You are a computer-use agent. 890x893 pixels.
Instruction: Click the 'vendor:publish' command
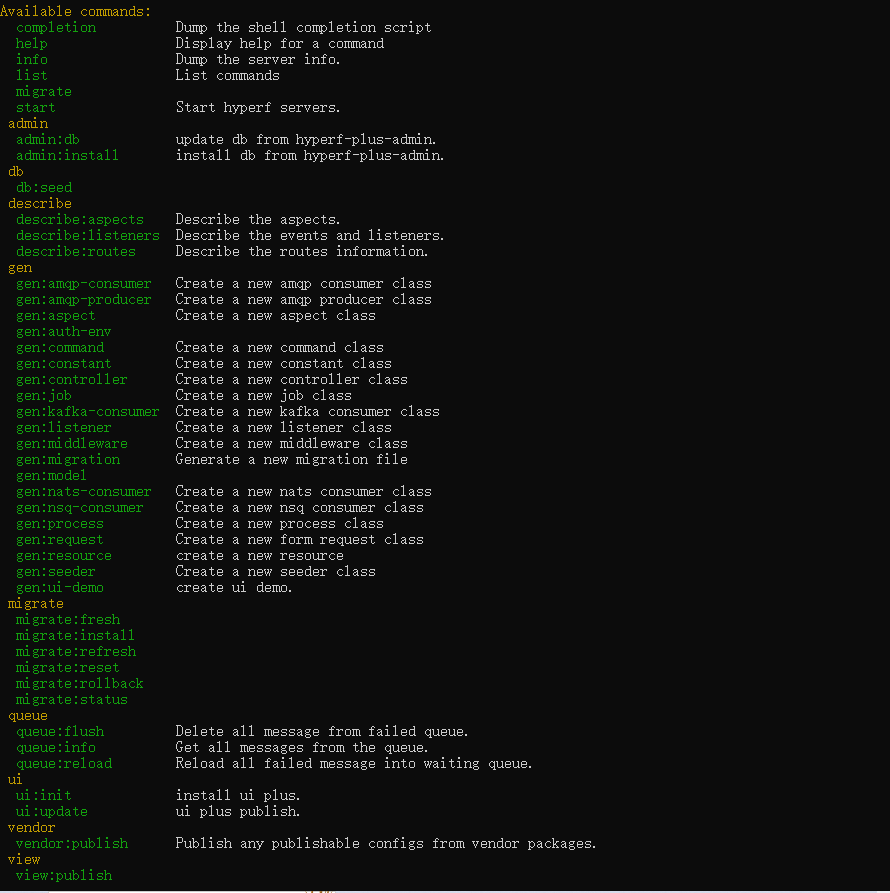point(72,843)
